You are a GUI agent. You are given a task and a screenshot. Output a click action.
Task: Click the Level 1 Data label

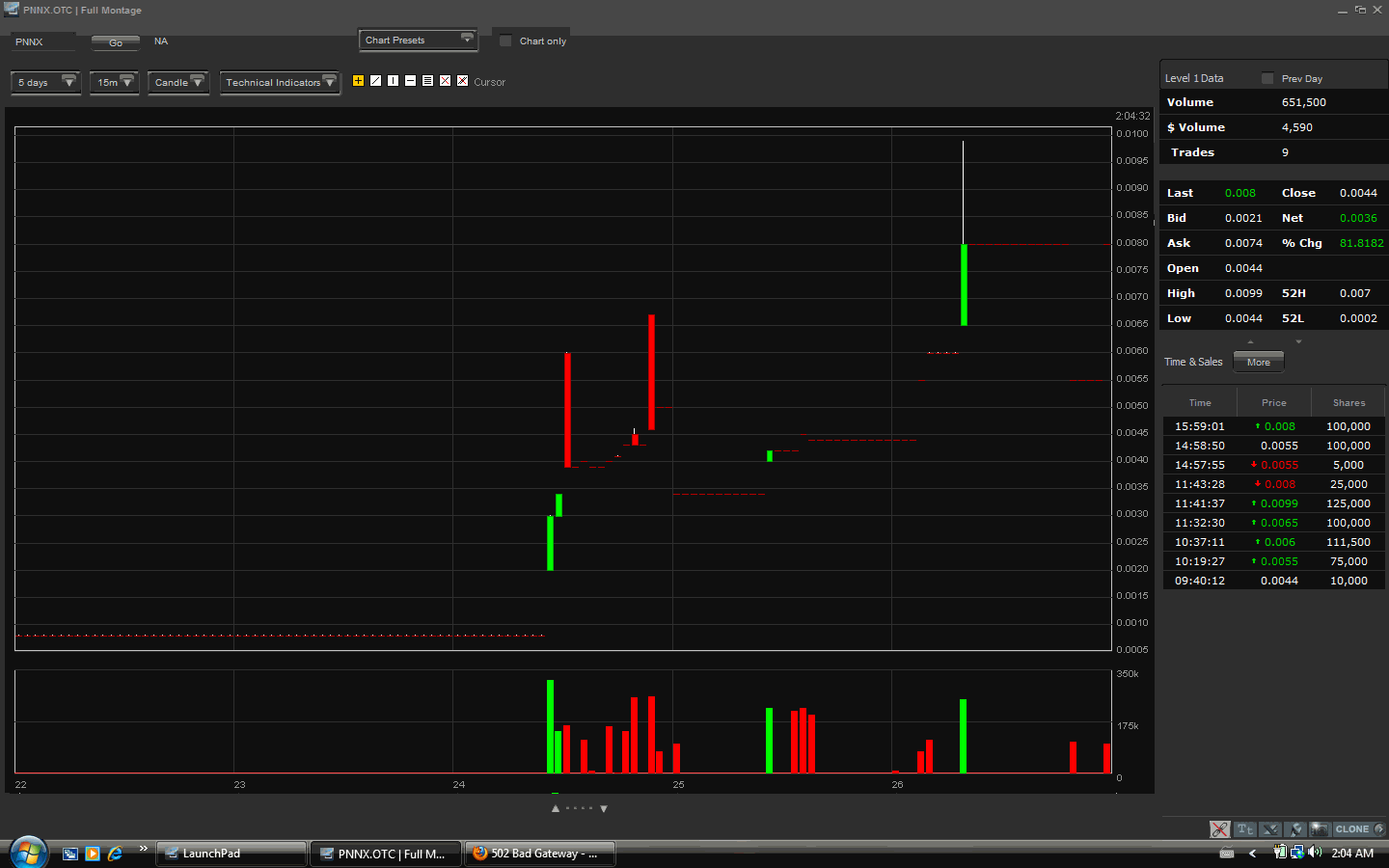1194,78
